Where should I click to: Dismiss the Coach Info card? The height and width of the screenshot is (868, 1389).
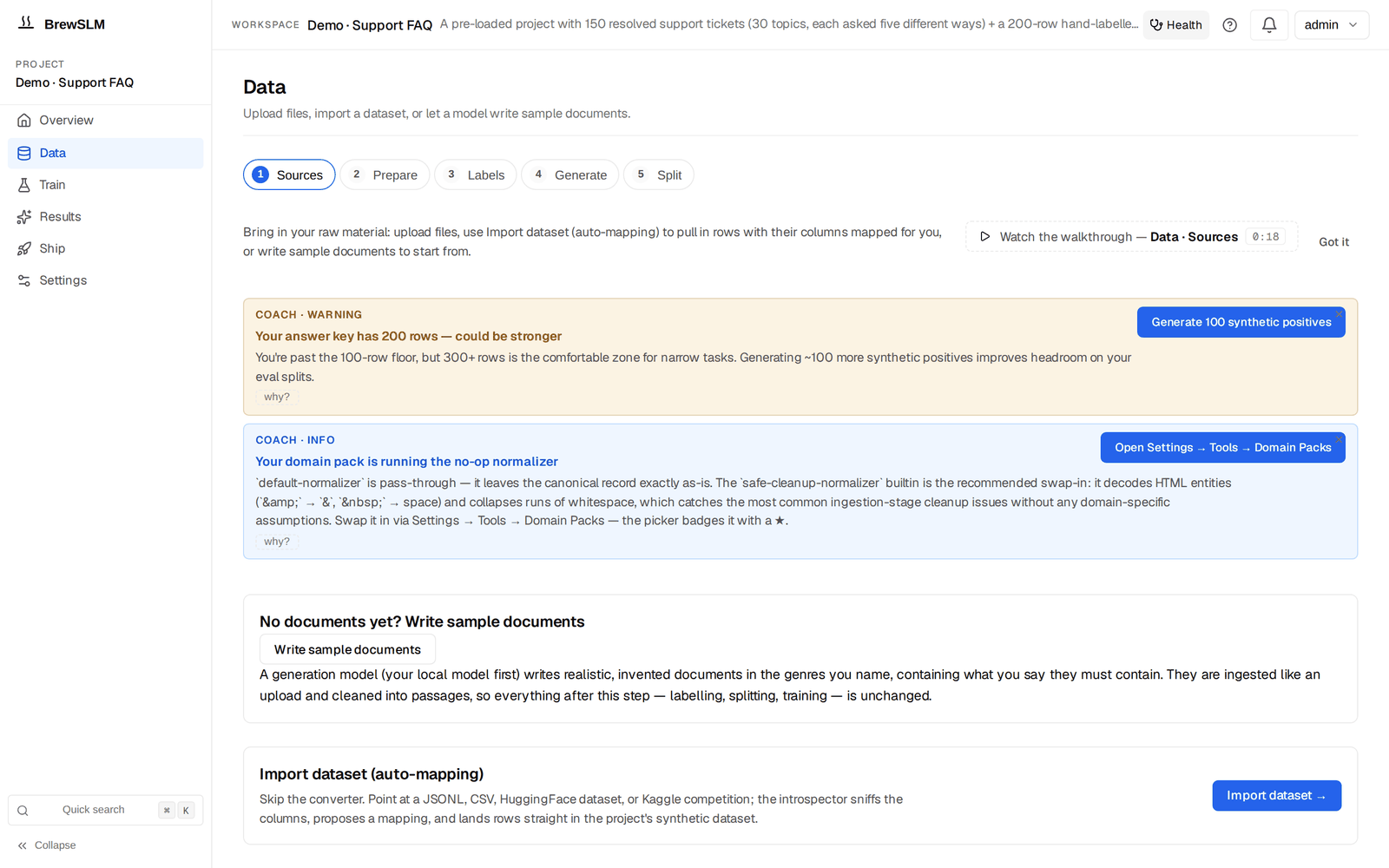(x=1340, y=439)
